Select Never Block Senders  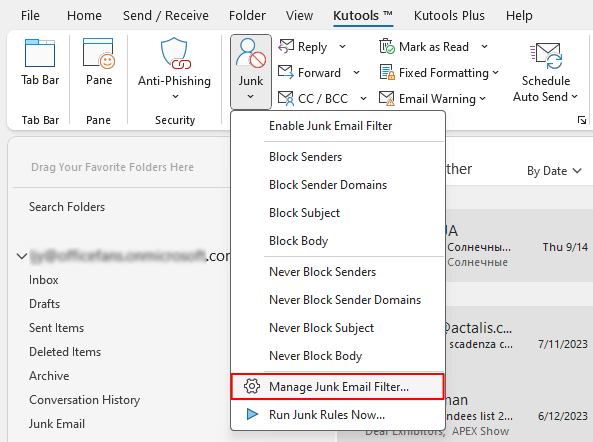click(338, 271)
